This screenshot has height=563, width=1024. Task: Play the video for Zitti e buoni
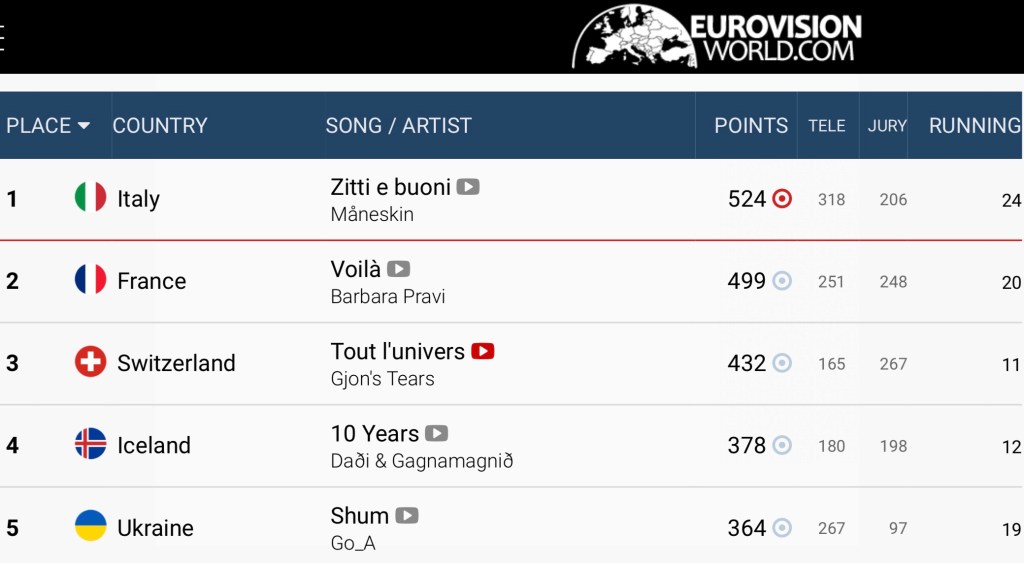tap(468, 187)
